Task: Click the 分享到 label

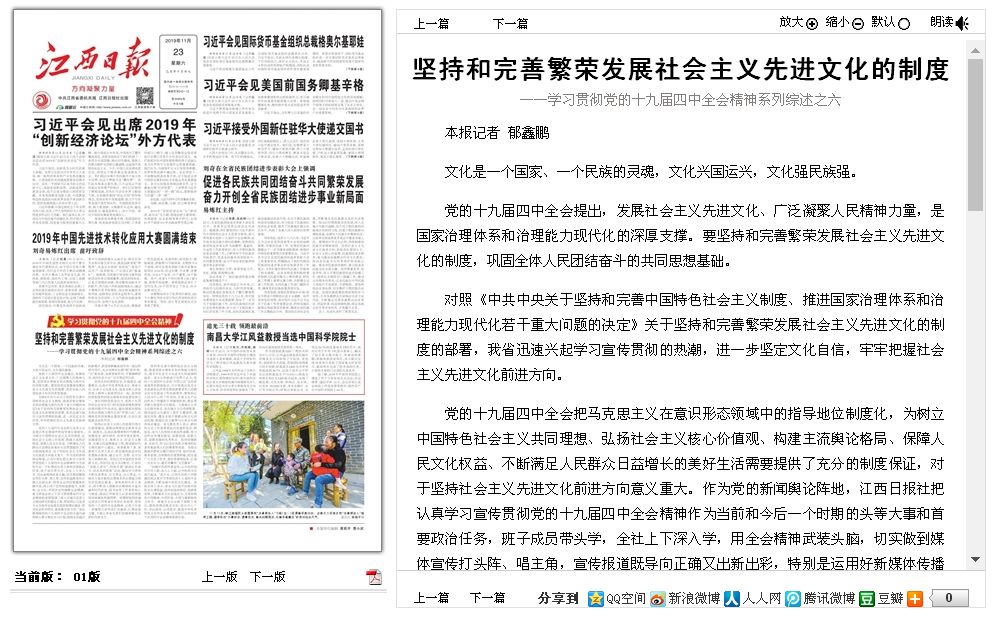Action: pyautogui.click(x=558, y=598)
